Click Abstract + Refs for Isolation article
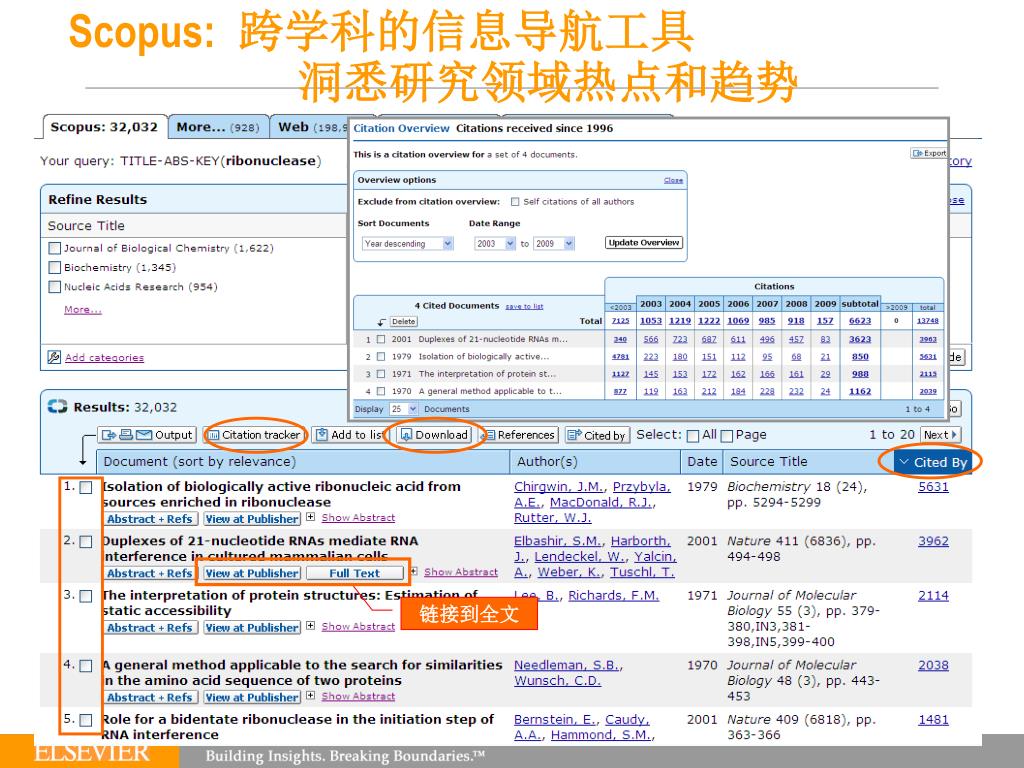Screen dimensions: 1024x768 point(150,519)
